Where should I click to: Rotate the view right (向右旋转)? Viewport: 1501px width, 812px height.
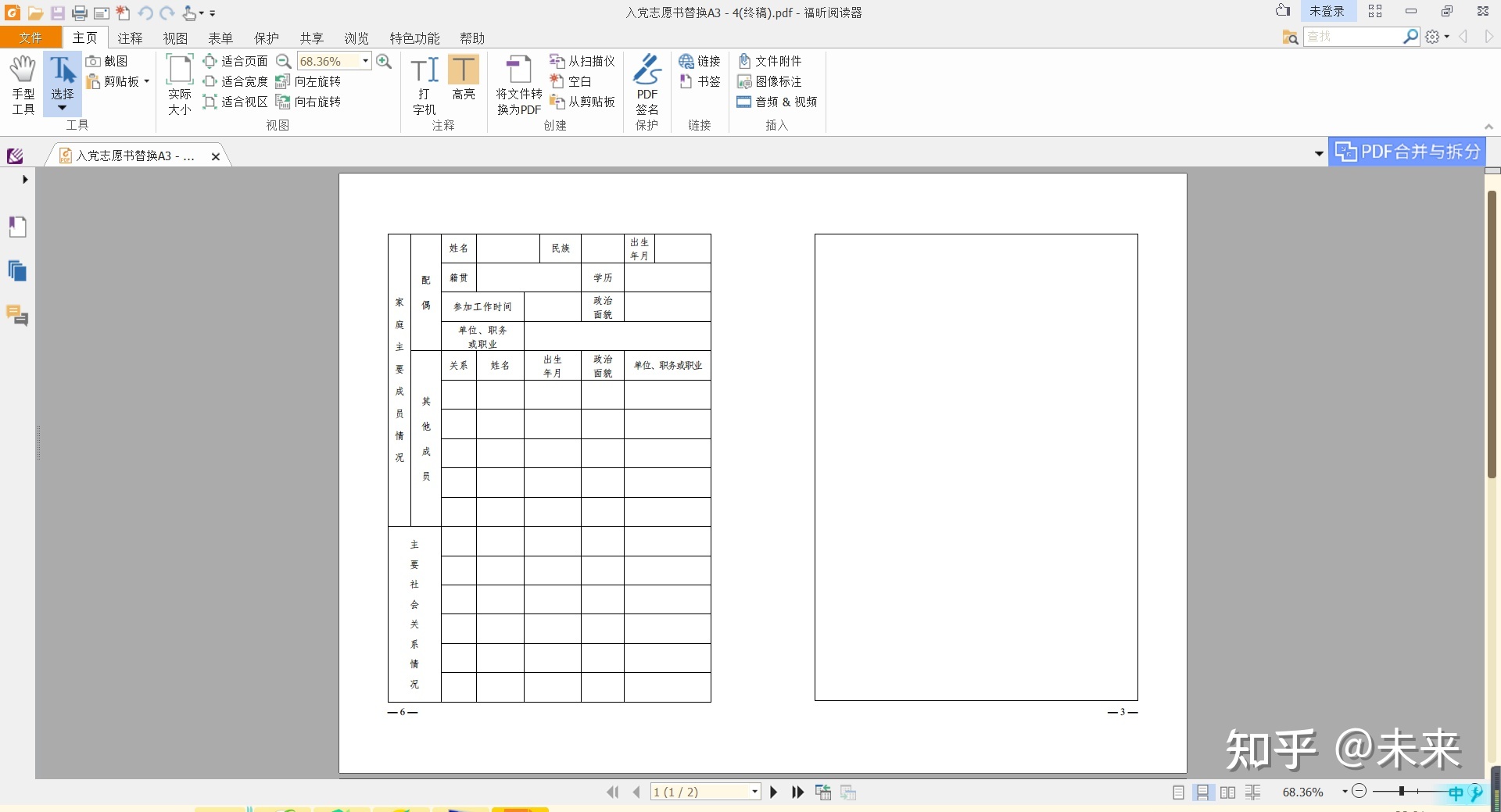[308, 102]
